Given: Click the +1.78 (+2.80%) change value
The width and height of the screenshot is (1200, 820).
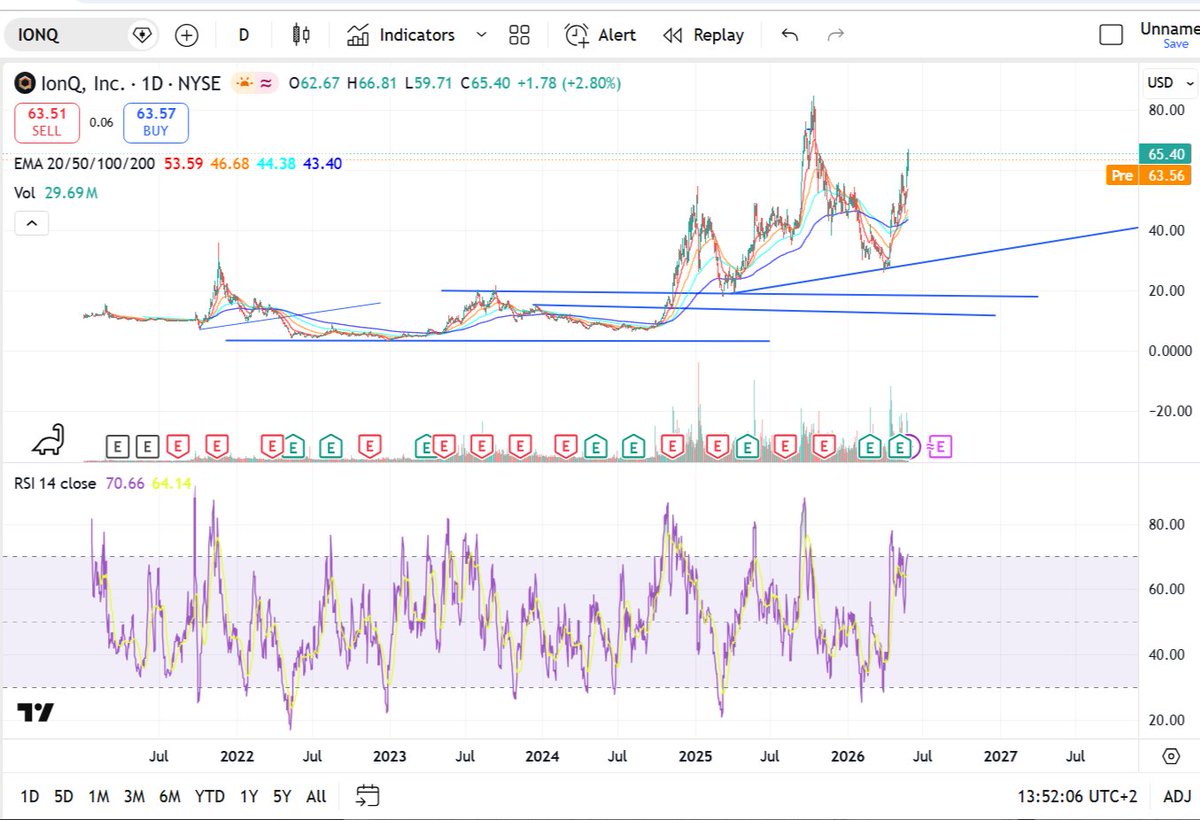Looking at the screenshot, I should click(x=569, y=84).
